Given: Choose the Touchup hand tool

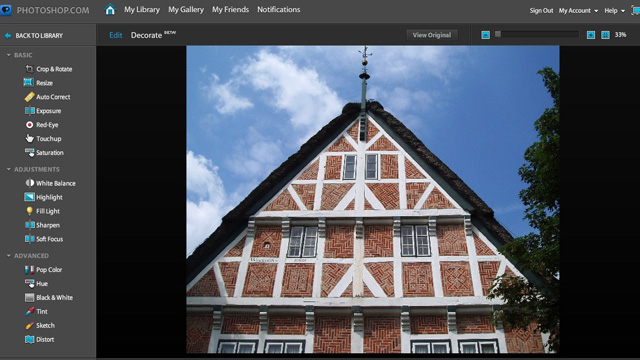Looking at the screenshot, I should pyautogui.click(x=43, y=138).
